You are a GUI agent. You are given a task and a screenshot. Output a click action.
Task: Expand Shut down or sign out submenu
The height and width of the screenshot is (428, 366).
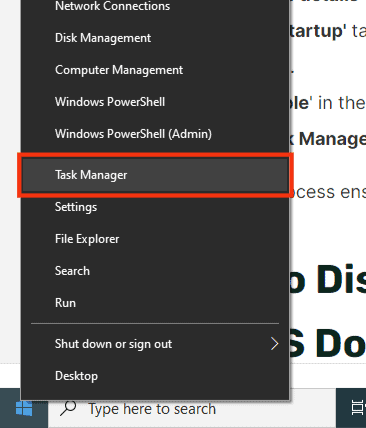155,344
